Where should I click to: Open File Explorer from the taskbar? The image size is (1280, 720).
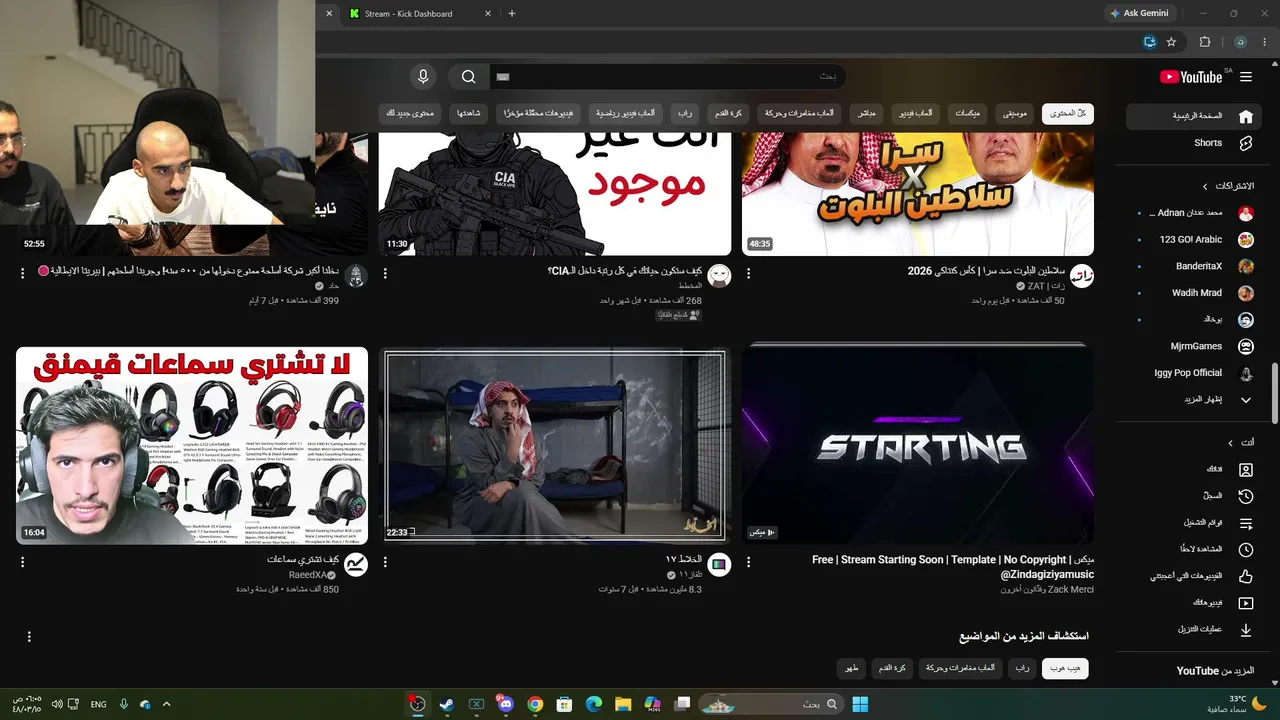[x=623, y=704]
